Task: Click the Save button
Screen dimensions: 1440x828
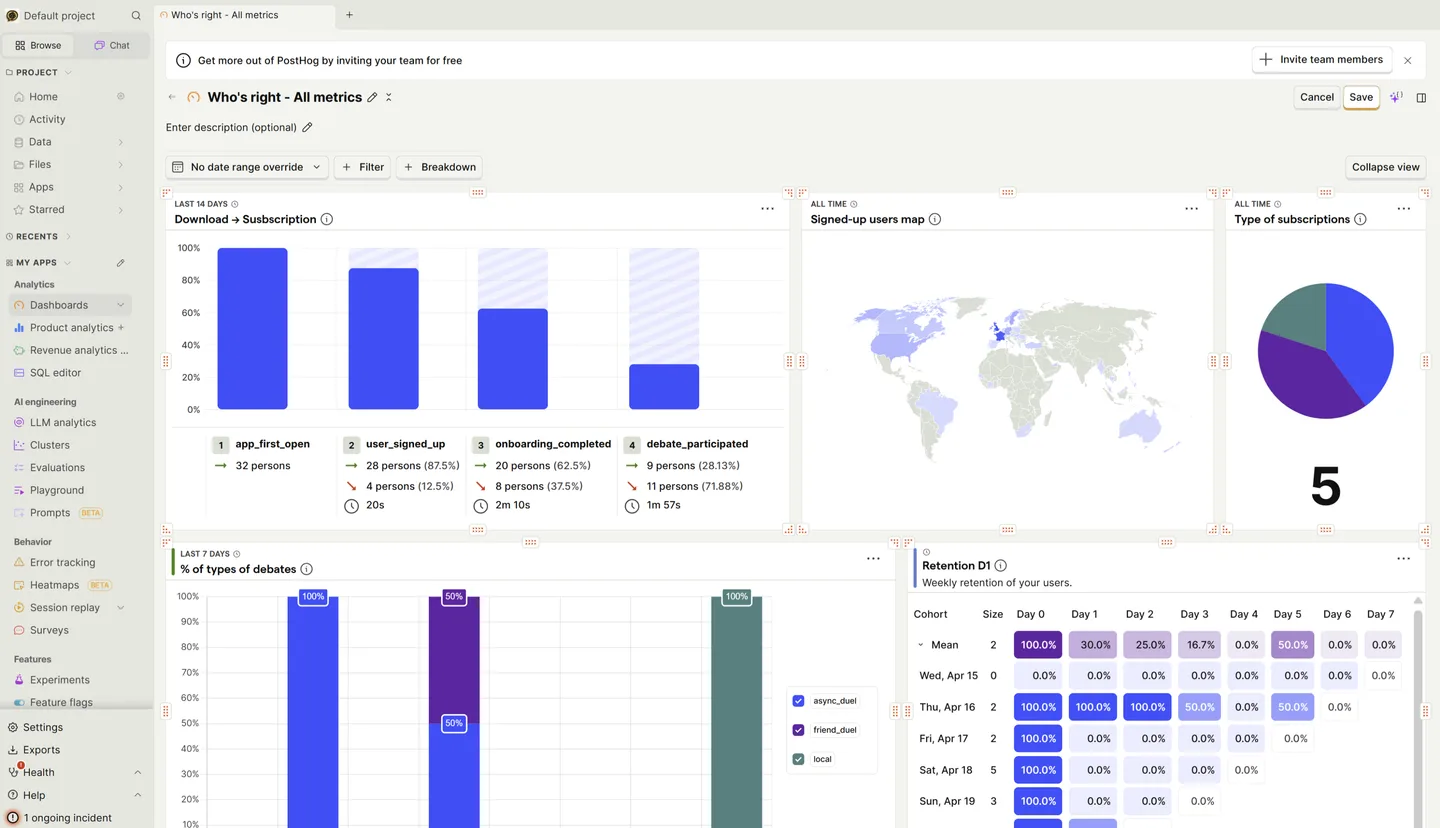Action: tap(1361, 97)
